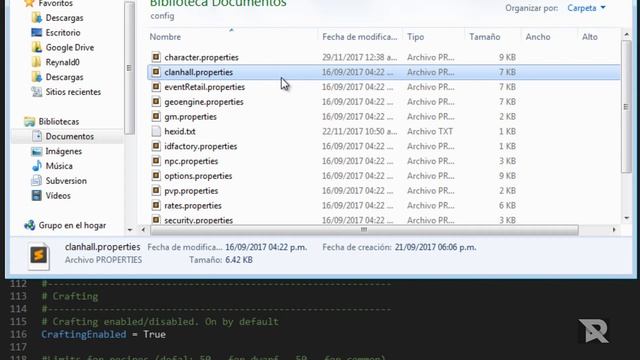Click the clanhall.properties file icon
640x360 pixels.
coord(156,72)
